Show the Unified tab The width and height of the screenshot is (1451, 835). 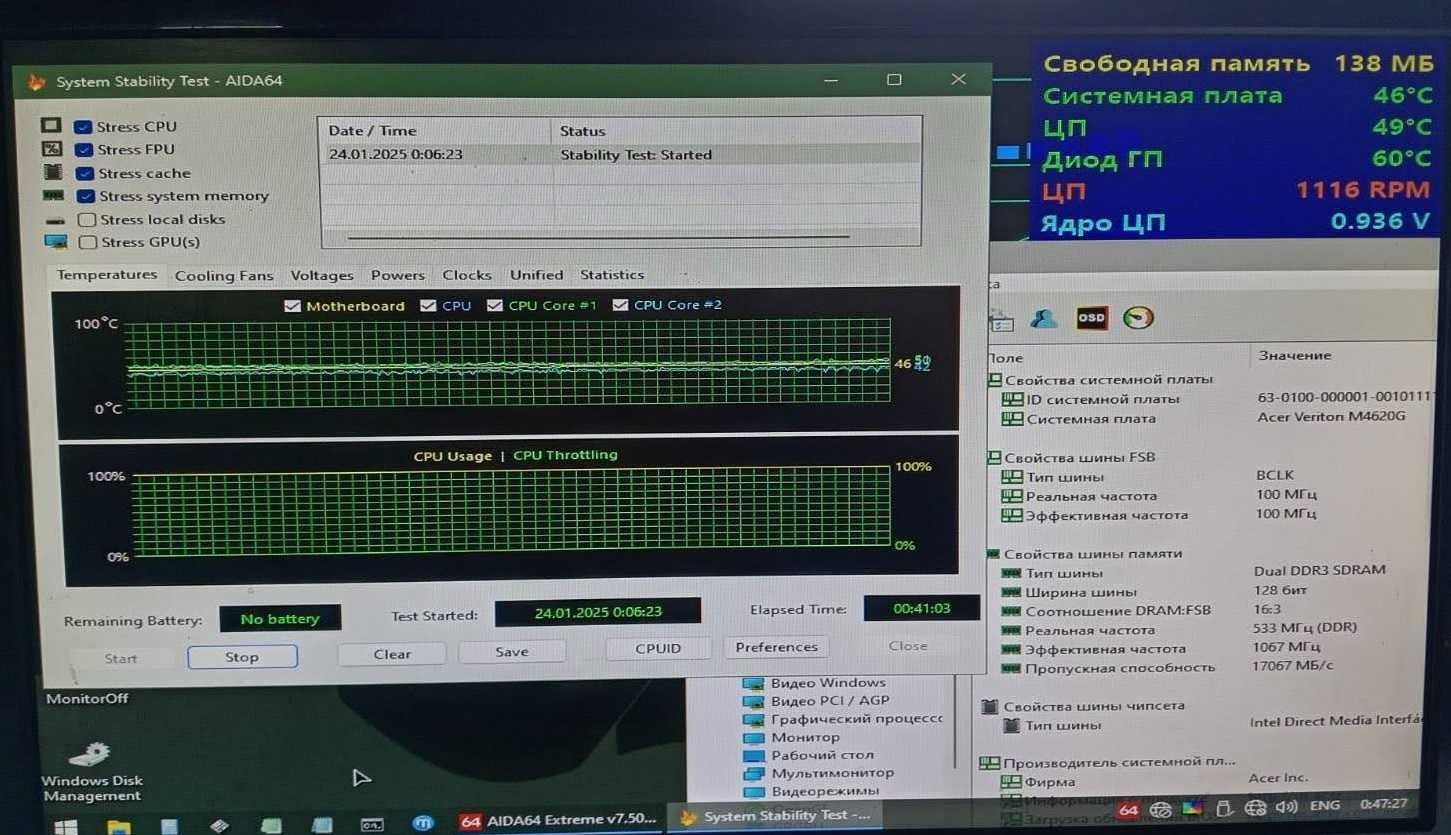pyautogui.click(x=537, y=275)
